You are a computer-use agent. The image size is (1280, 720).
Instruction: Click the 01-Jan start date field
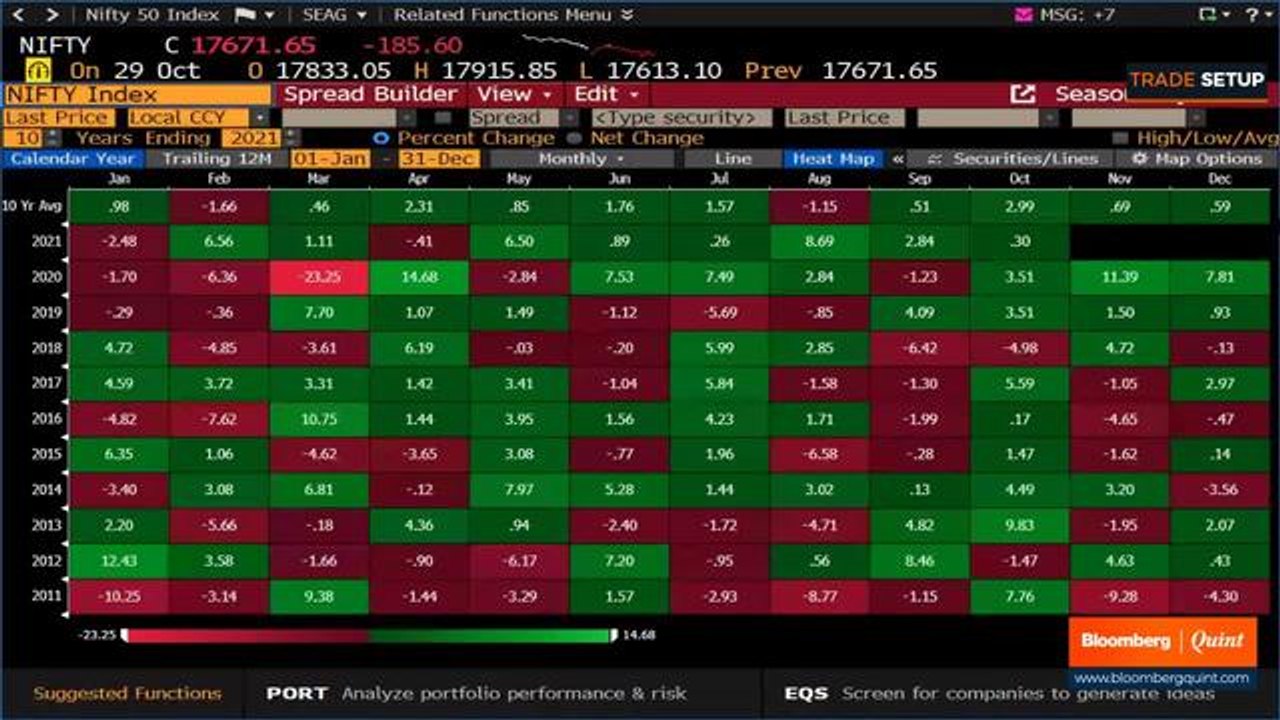click(x=330, y=159)
